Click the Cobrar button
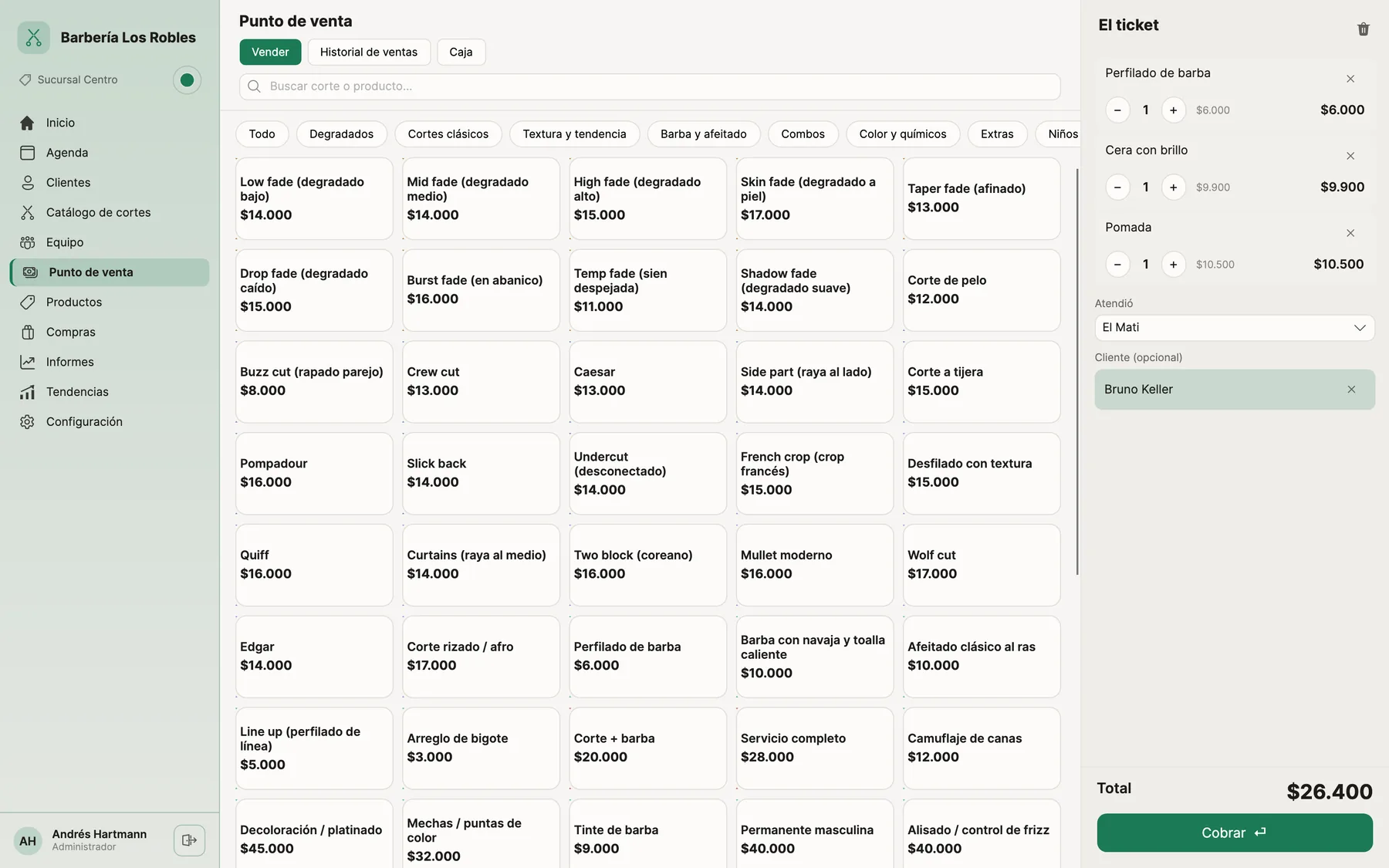1389x868 pixels. click(1234, 833)
